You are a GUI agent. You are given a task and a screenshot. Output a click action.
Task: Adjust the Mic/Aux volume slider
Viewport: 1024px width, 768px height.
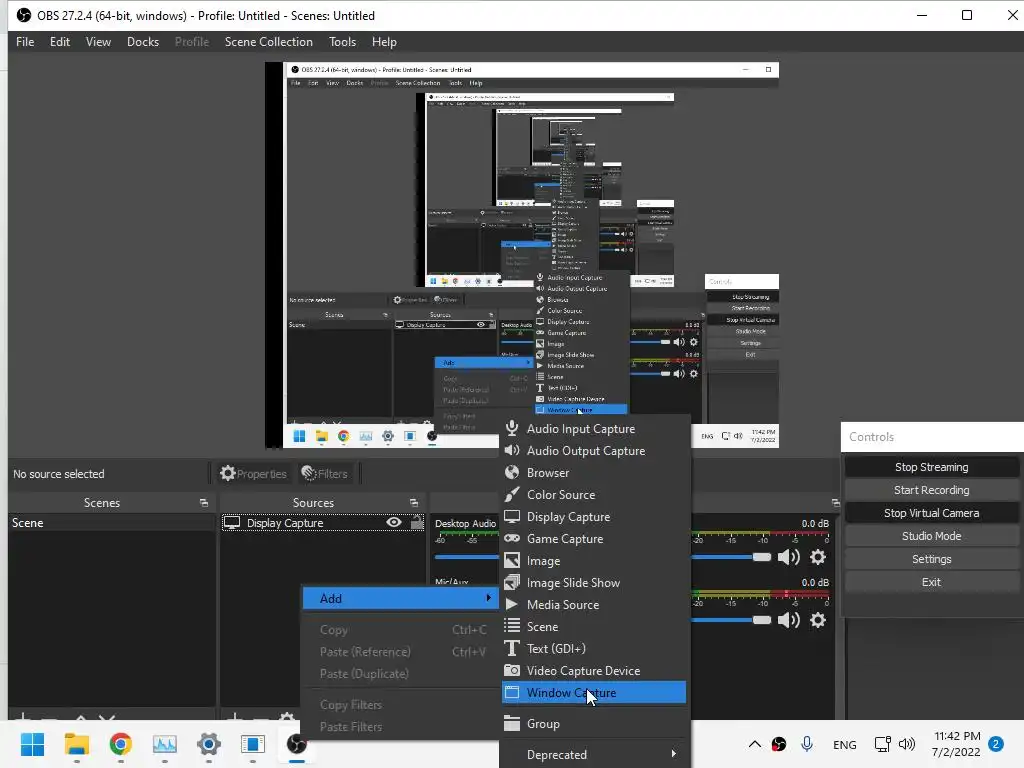(761, 620)
